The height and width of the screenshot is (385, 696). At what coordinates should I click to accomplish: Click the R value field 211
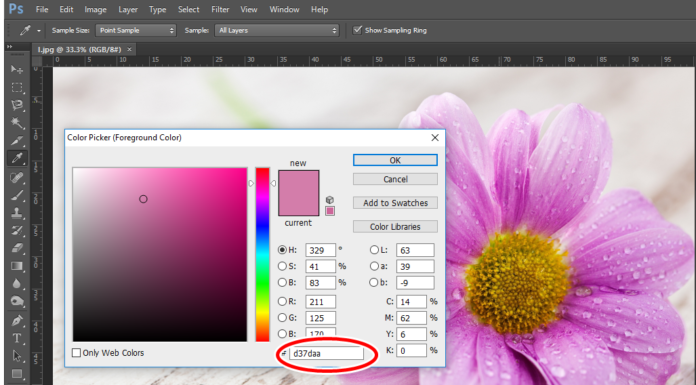320,302
